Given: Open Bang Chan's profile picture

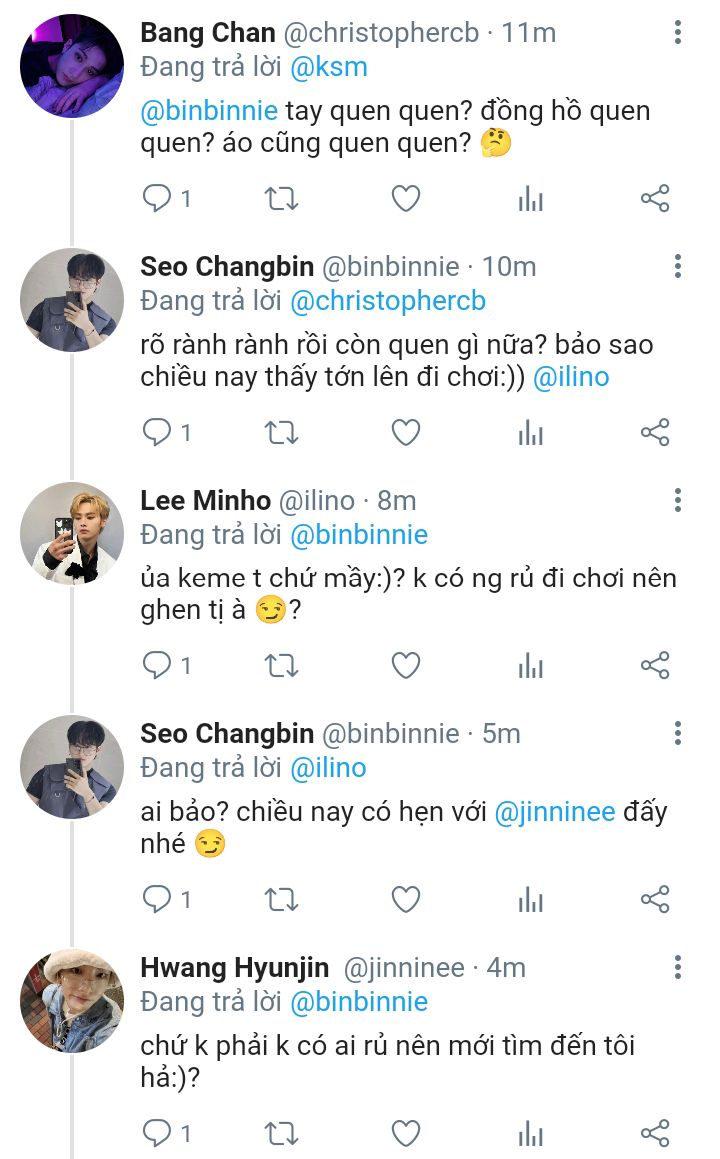Looking at the screenshot, I should click(72, 66).
